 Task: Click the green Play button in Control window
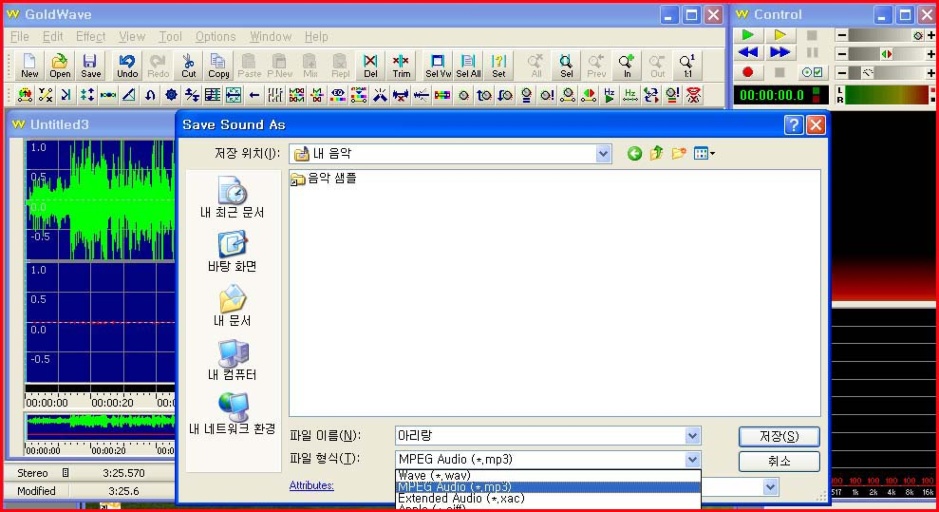pyautogui.click(x=747, y=35)
